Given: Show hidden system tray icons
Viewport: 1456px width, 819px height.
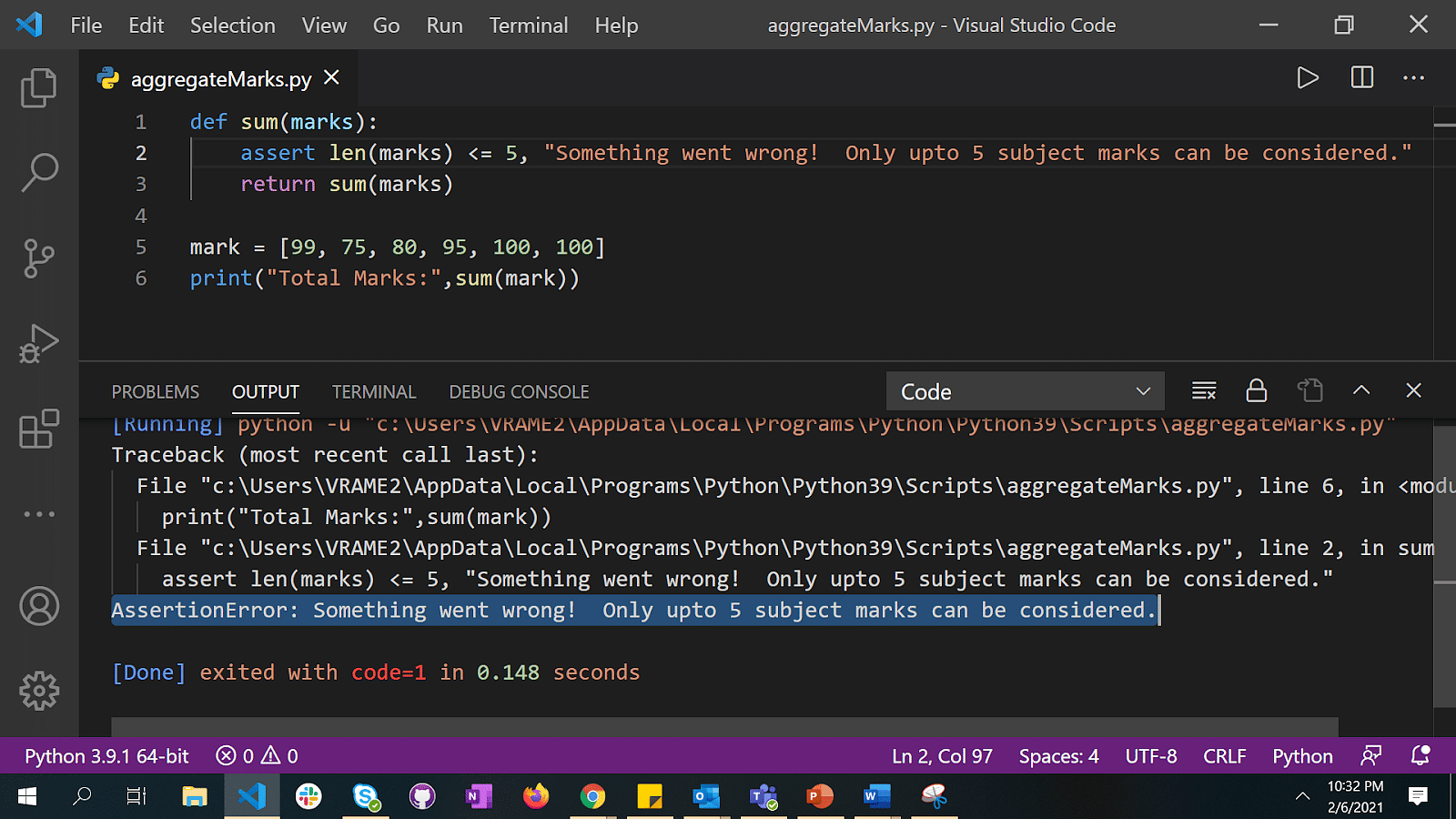Looking at the screenshot, I should click(x=1303, y=796).
